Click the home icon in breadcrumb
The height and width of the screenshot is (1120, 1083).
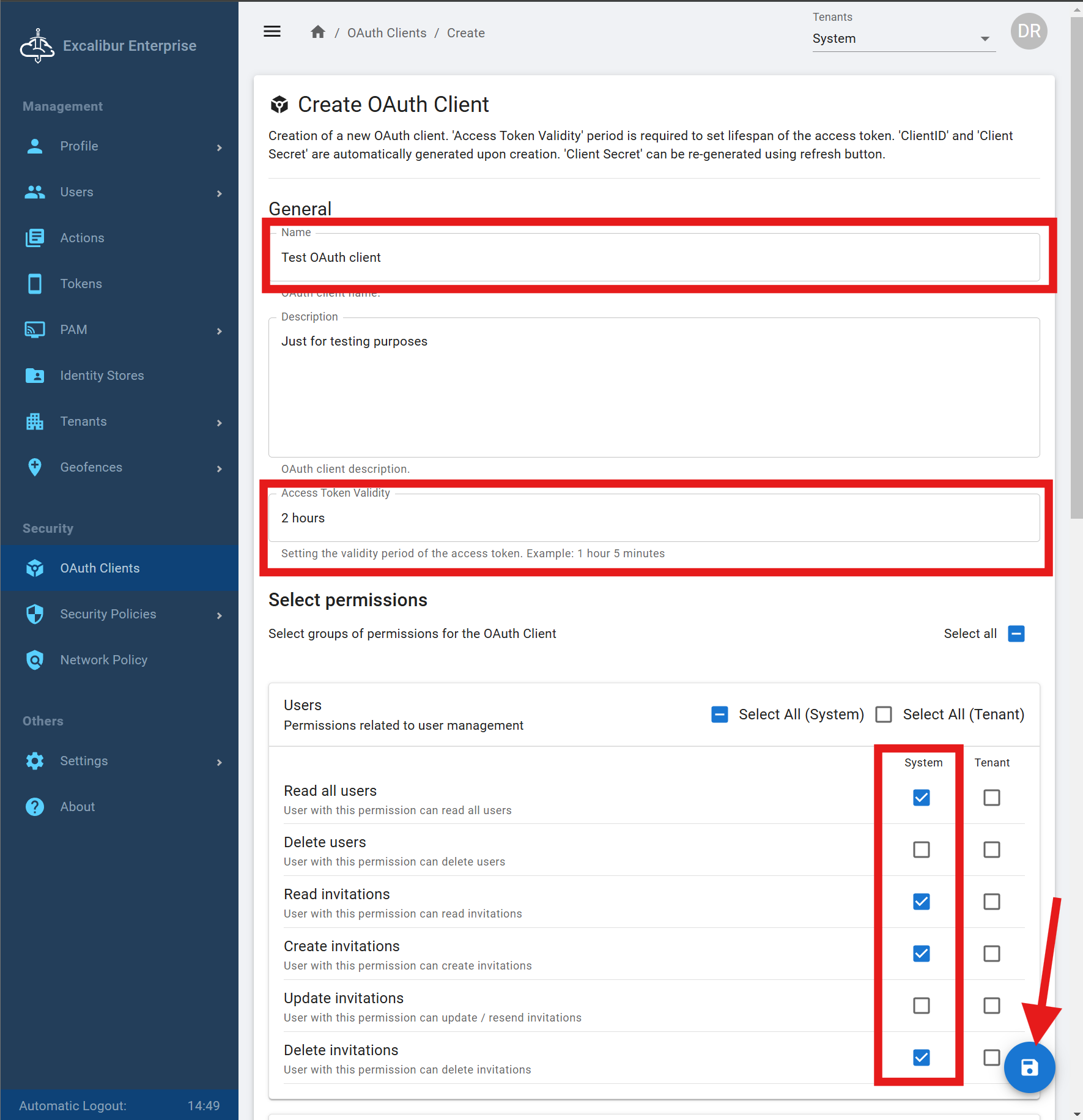(317, 32)
